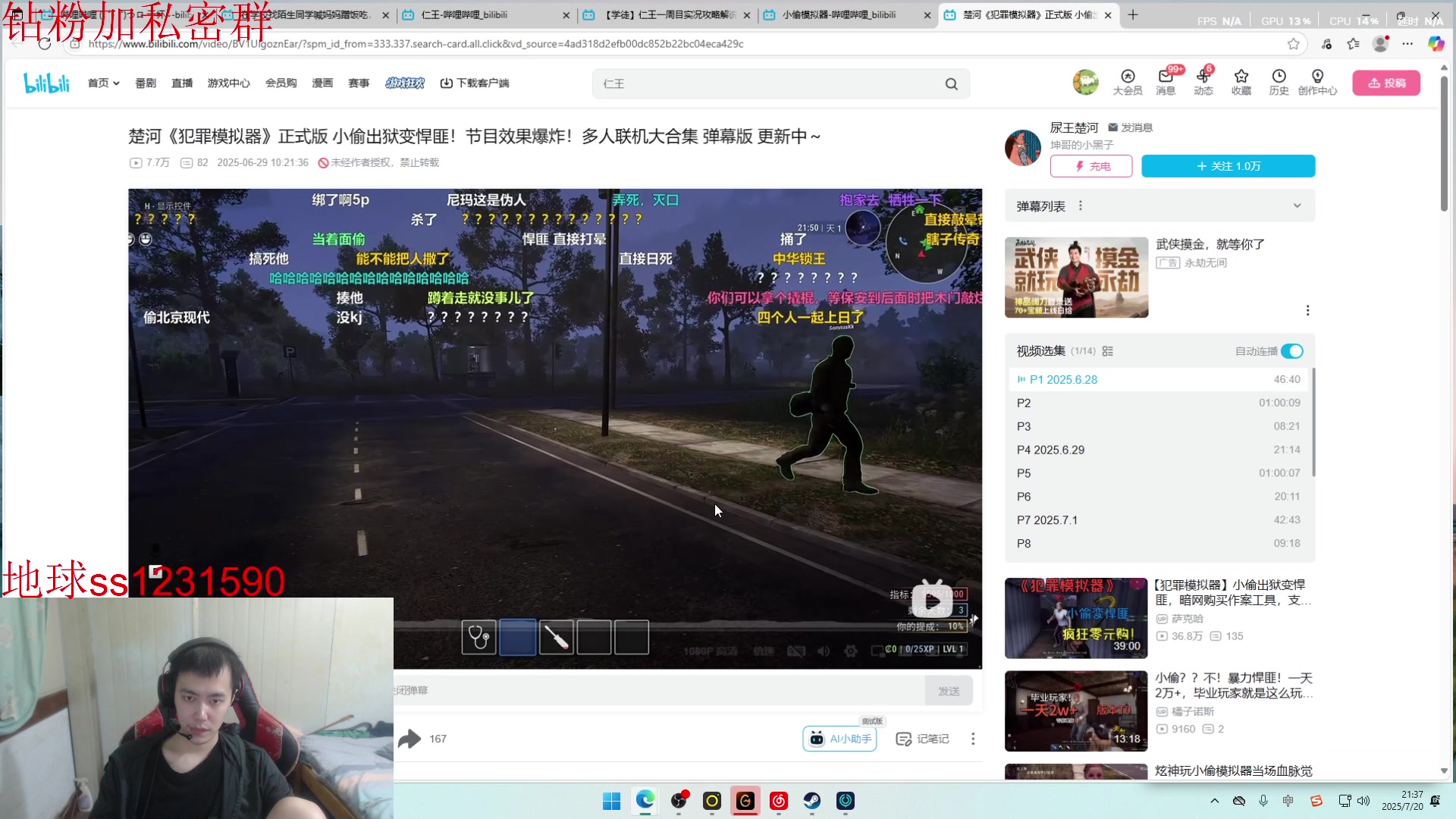Open video more options three dots
The image size is (1456, 819).
[x=973, y=739]
